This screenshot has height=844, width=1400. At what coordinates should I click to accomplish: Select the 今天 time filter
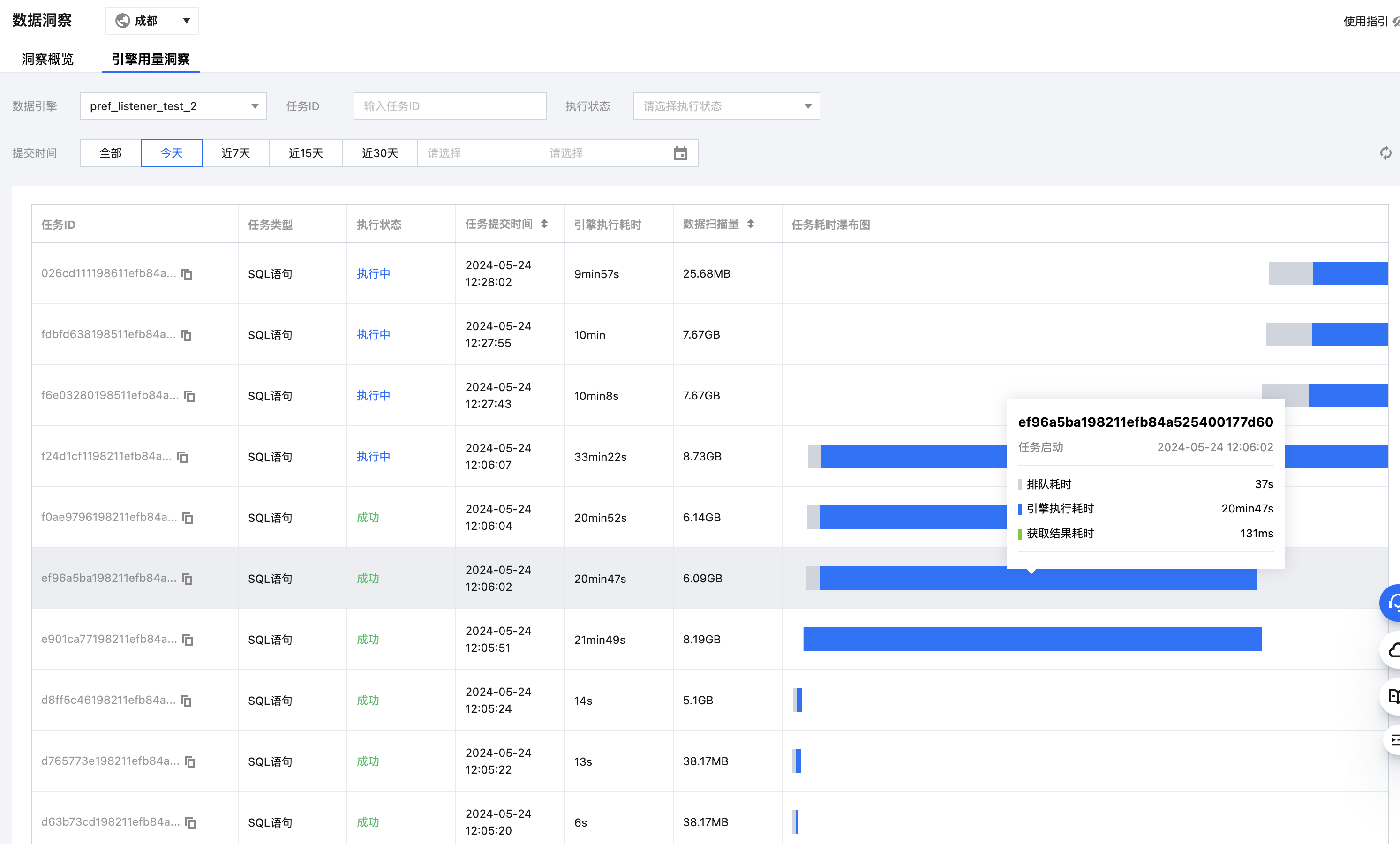click(x=171, y=153)
